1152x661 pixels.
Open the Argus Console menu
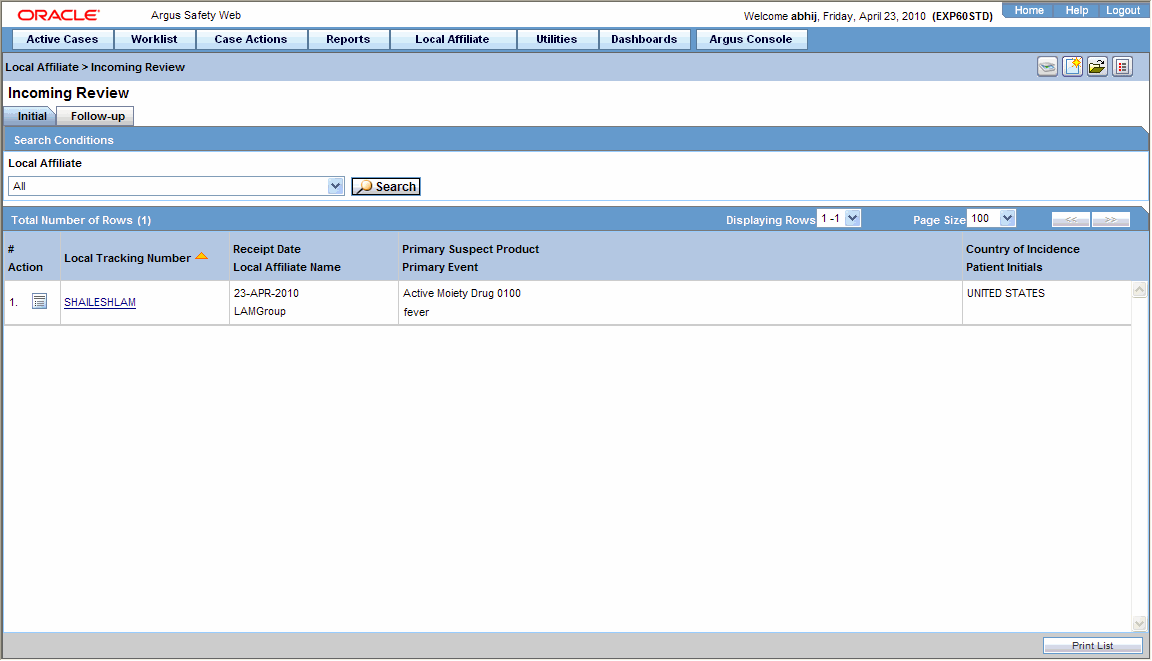click(x=751, y=39)
